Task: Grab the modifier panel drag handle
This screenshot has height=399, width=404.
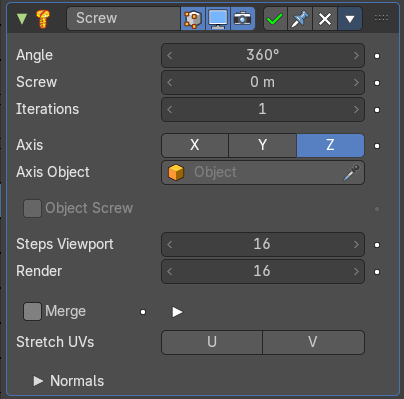Action: [381, 18]
